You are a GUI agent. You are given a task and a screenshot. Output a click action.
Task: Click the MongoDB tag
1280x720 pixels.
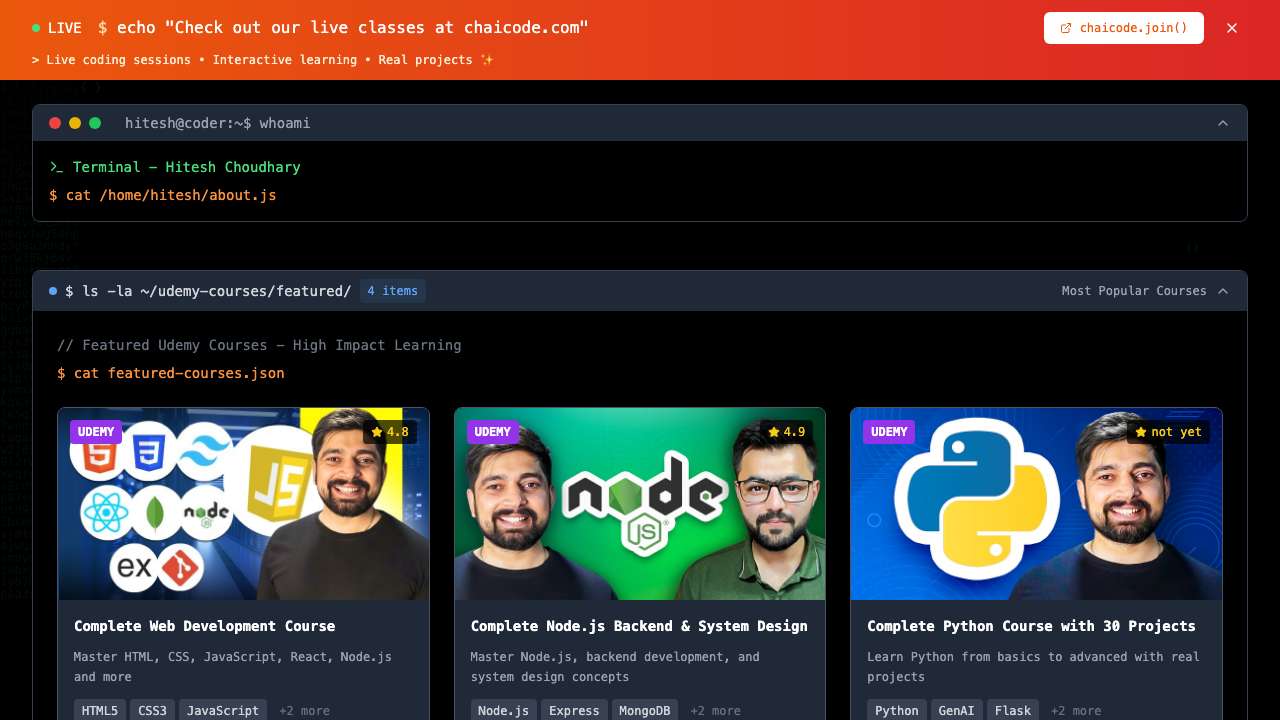click(645, 710)
